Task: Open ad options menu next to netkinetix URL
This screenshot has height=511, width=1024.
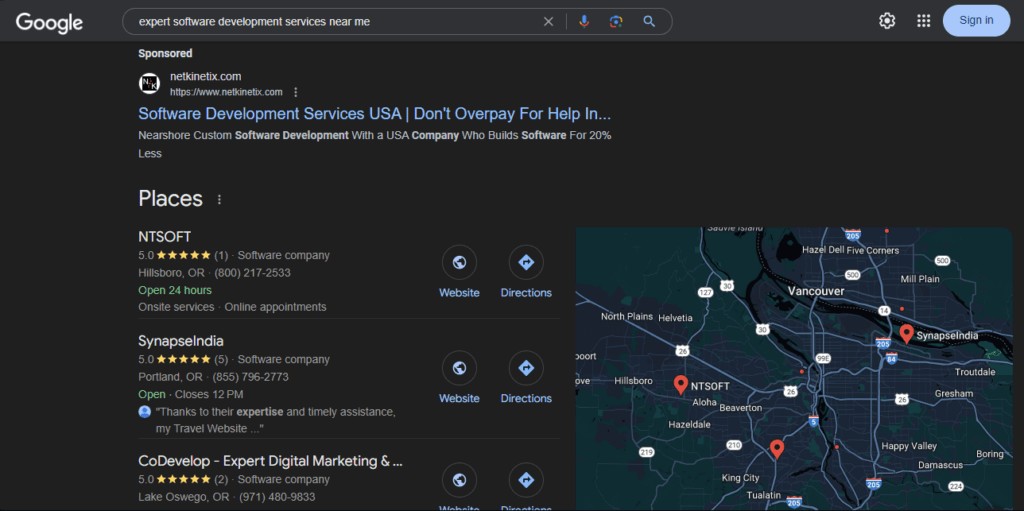Action: [296, 92]
